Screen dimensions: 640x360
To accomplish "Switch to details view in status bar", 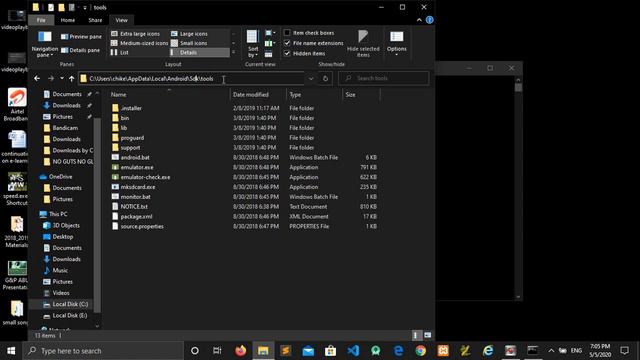I will (x=416, y=335).
